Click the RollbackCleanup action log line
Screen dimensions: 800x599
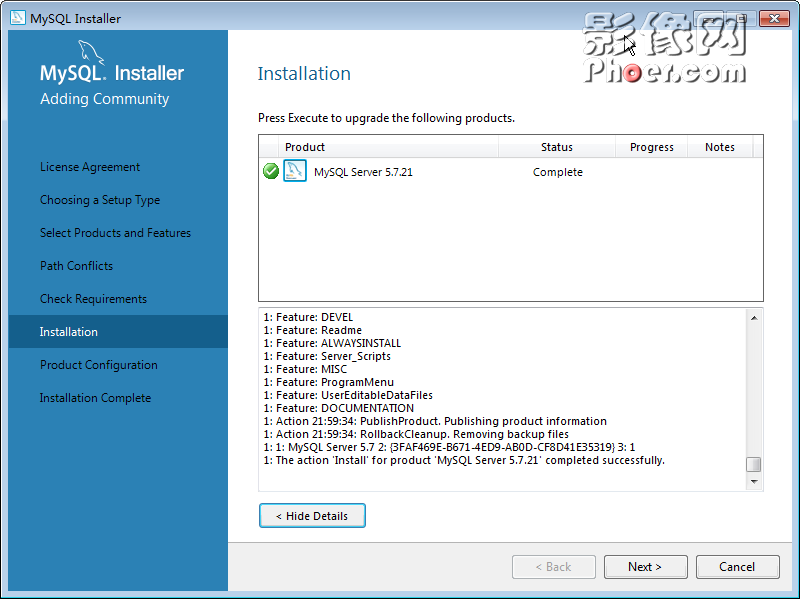click(x=416, y=434)
